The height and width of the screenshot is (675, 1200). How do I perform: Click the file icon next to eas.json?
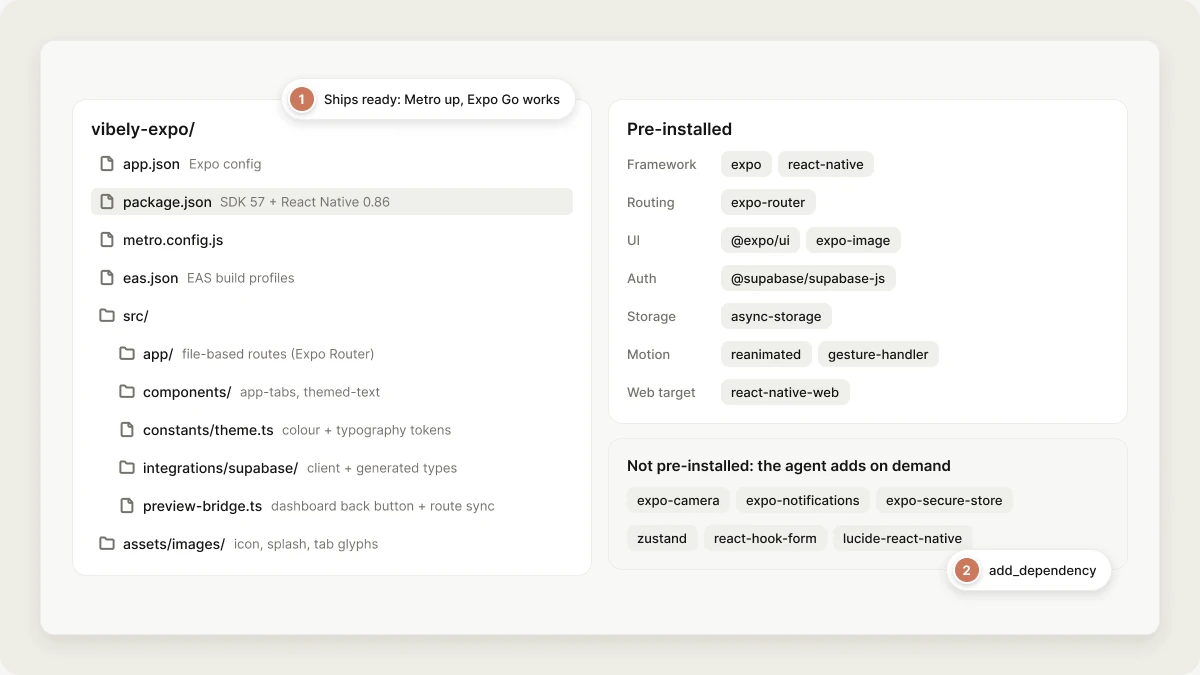[107, 278]
